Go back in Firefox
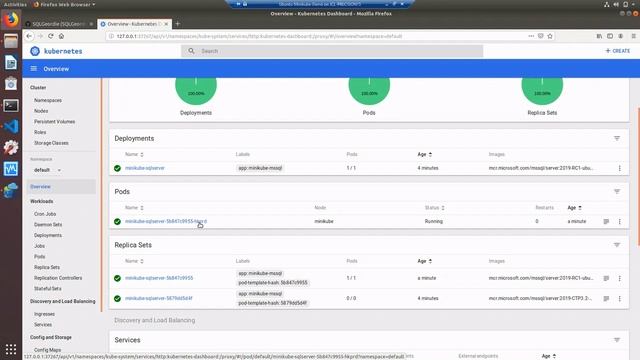Viewport: 640px width, 360px height. click(x=29, y=36)
